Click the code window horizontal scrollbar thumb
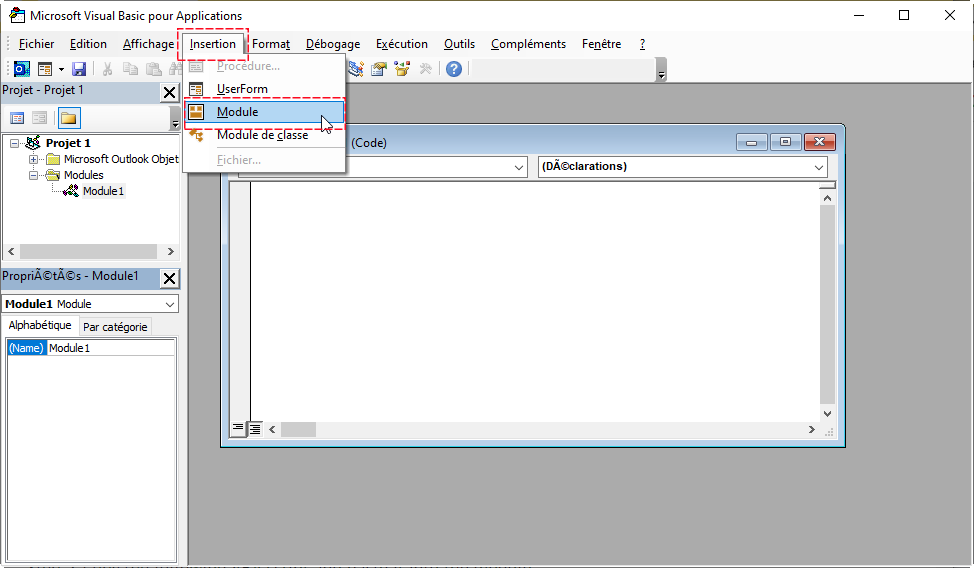The width and height of the screenshot is (974, 568). (298, 429)
